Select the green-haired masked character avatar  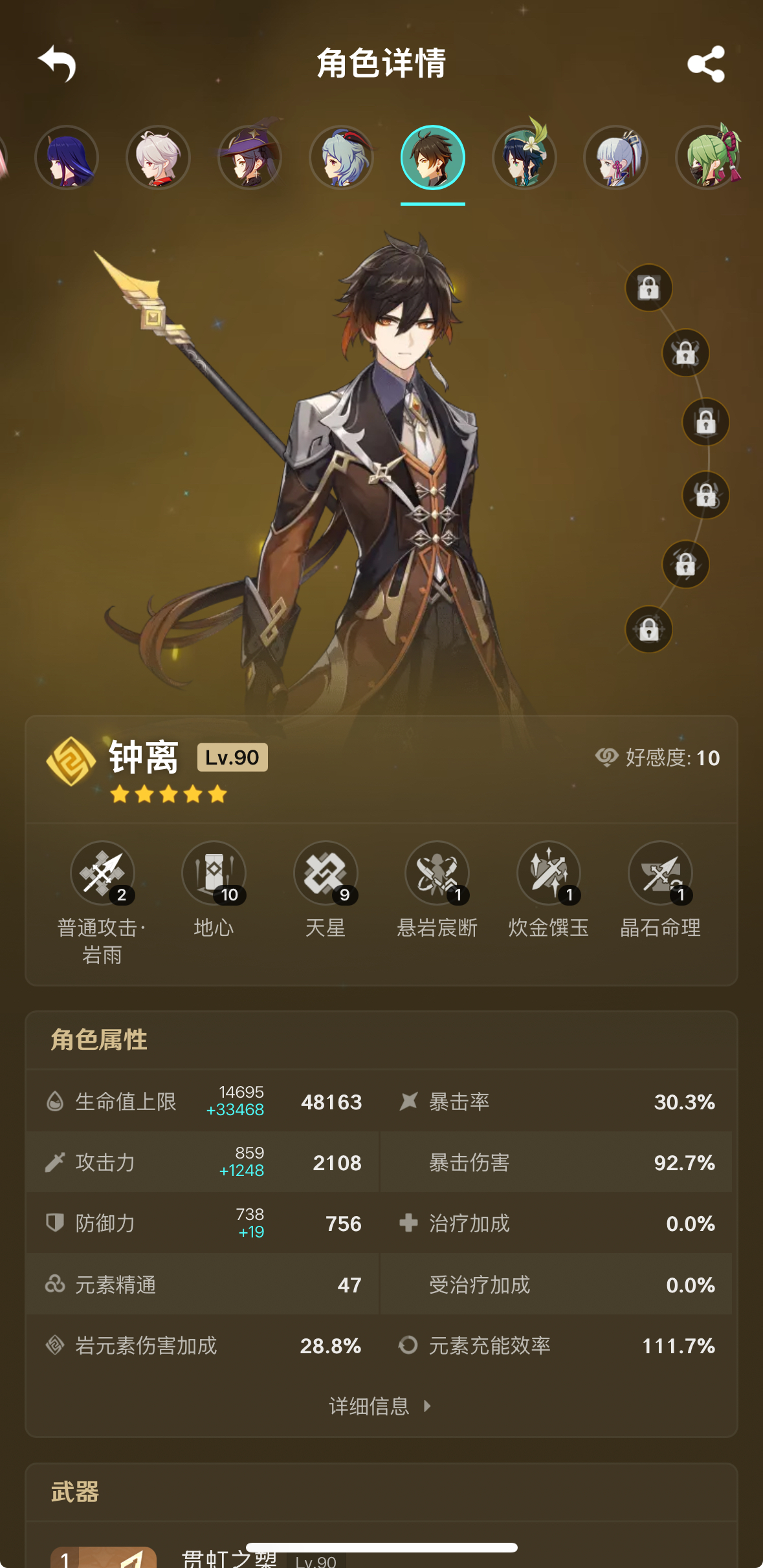[709, 157]
